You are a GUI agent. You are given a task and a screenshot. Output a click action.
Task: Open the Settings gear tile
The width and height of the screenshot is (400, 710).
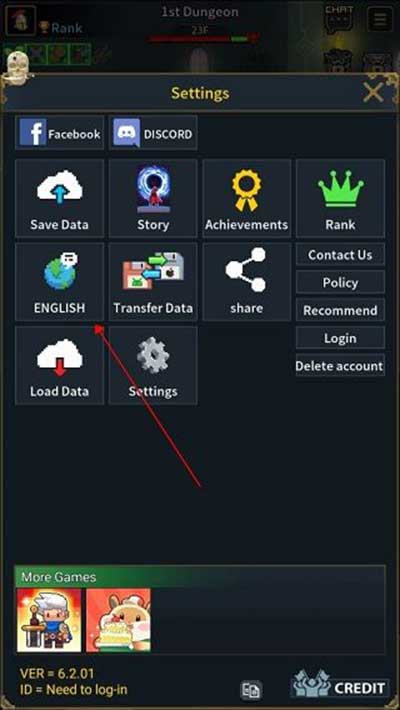[x=153, y=365]
